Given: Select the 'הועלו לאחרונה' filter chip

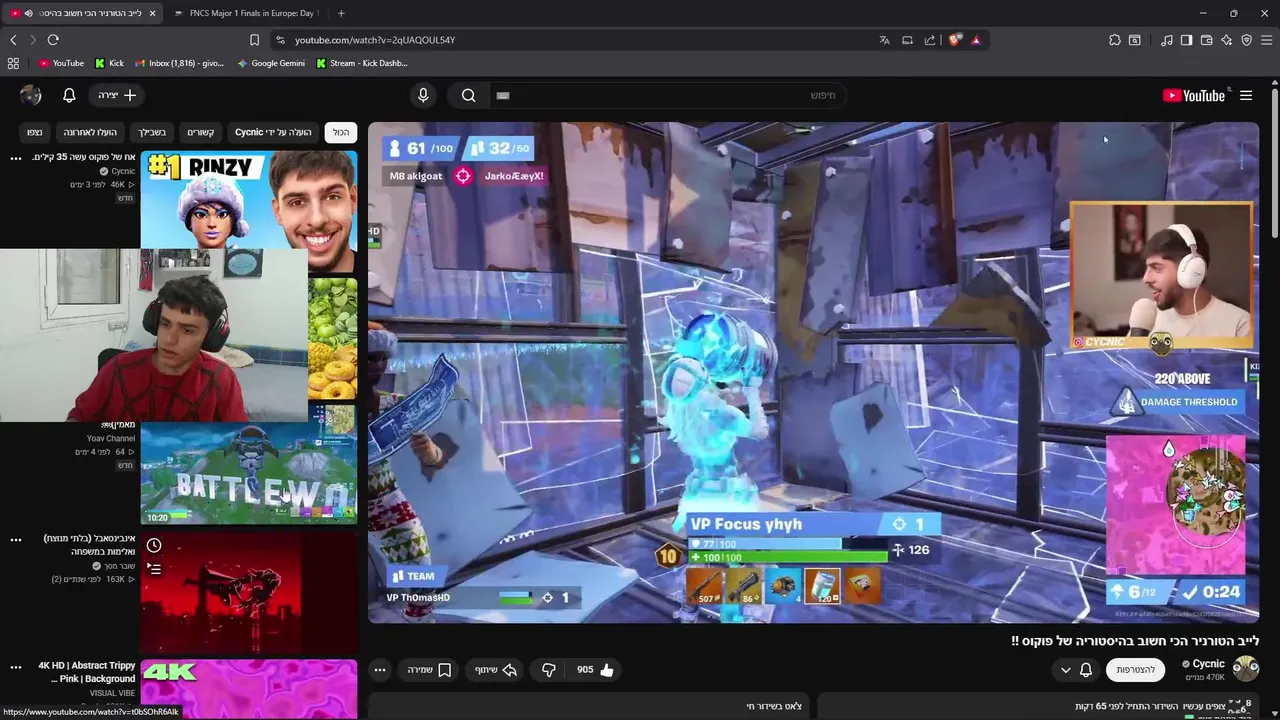Looking at the screenshot, I should pyautogui.click(x=90, y=132).
